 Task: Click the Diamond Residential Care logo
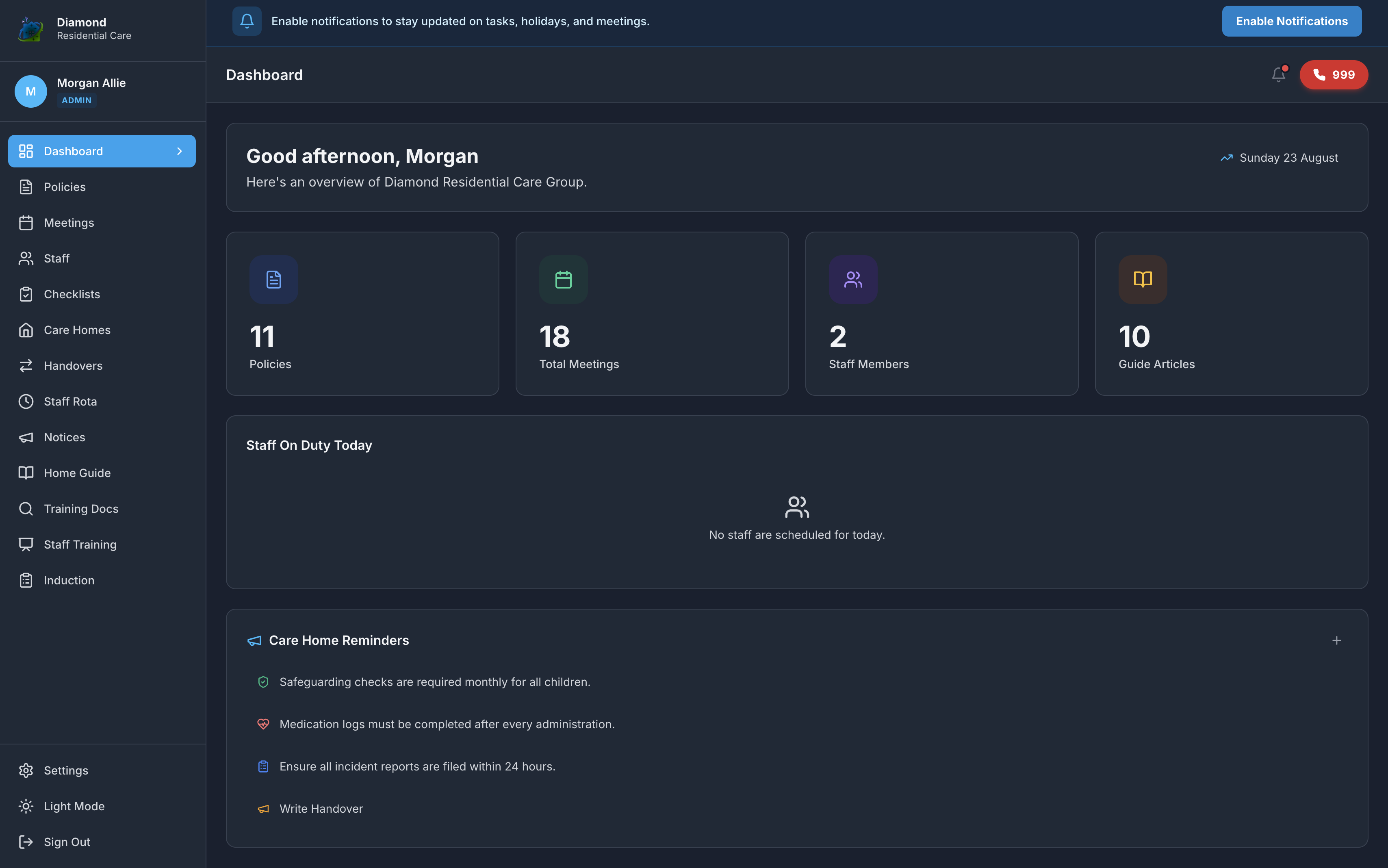tap(30, 29)
